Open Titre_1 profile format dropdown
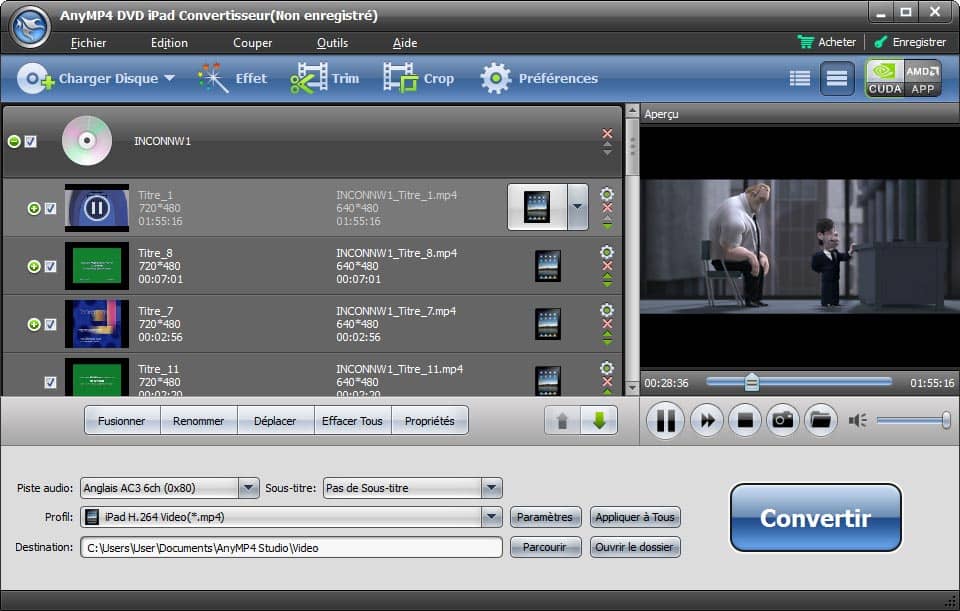960x611 pixels. pos(577,207)
